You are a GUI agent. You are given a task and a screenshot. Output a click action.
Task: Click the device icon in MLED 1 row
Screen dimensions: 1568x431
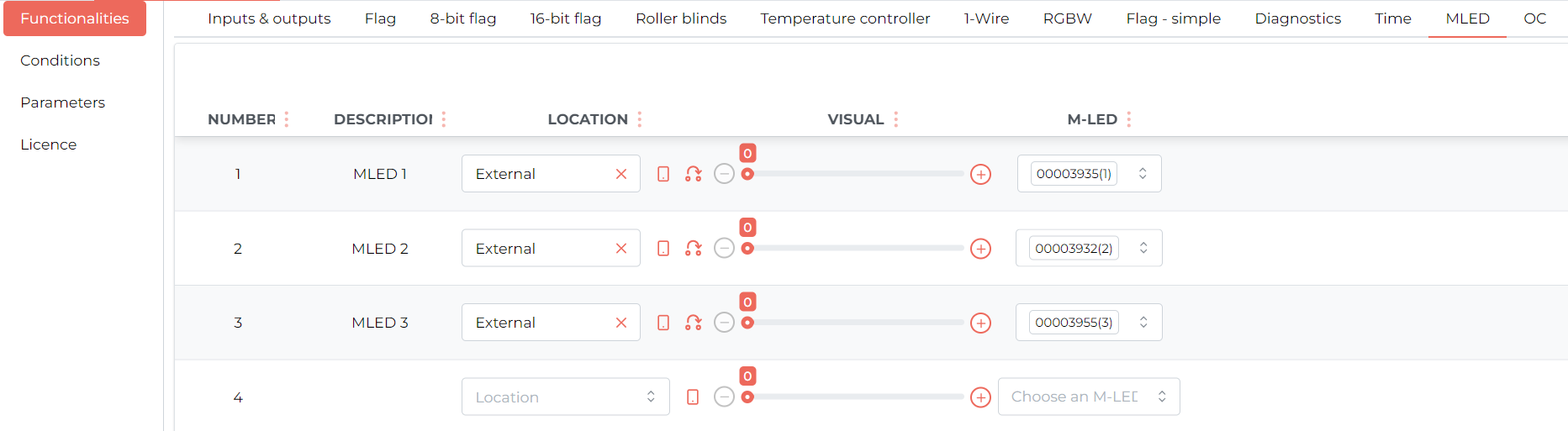pyautogui.click(x=663, y=174)
